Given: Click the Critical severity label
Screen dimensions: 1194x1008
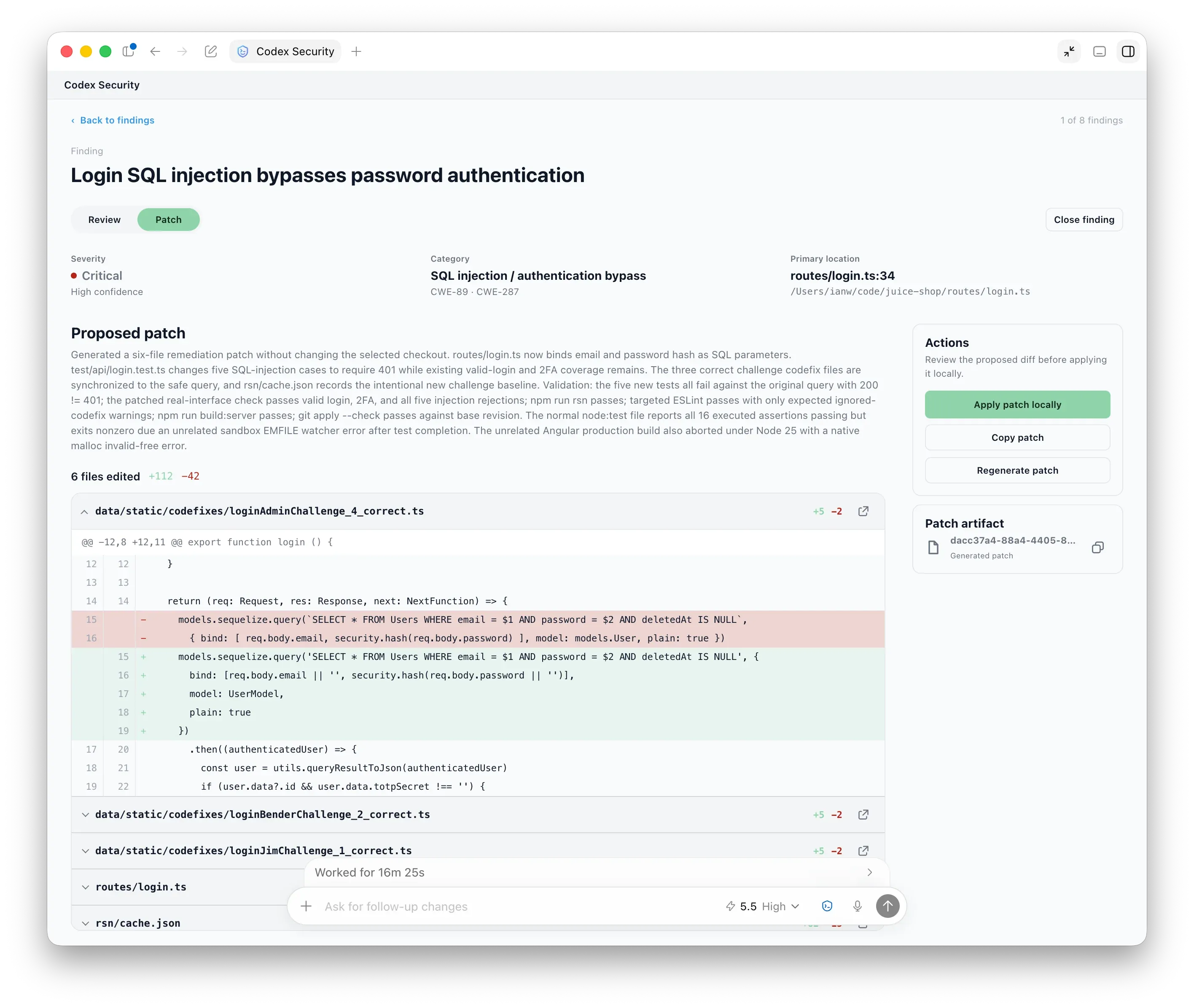Looking at the screenshot, I should (102, 276).
